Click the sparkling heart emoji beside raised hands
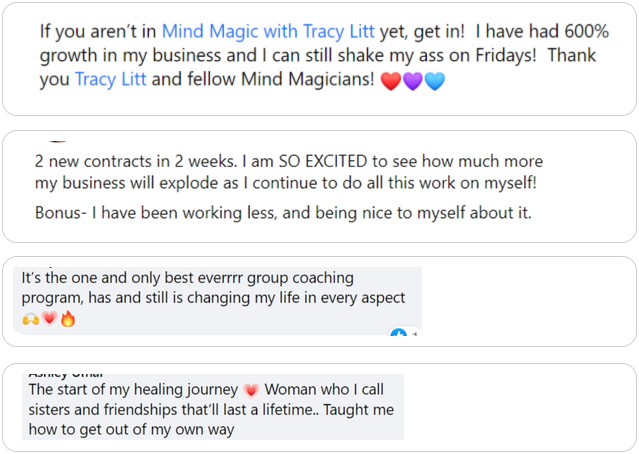The height and width of the screenshot is (454, 639). 49,318
